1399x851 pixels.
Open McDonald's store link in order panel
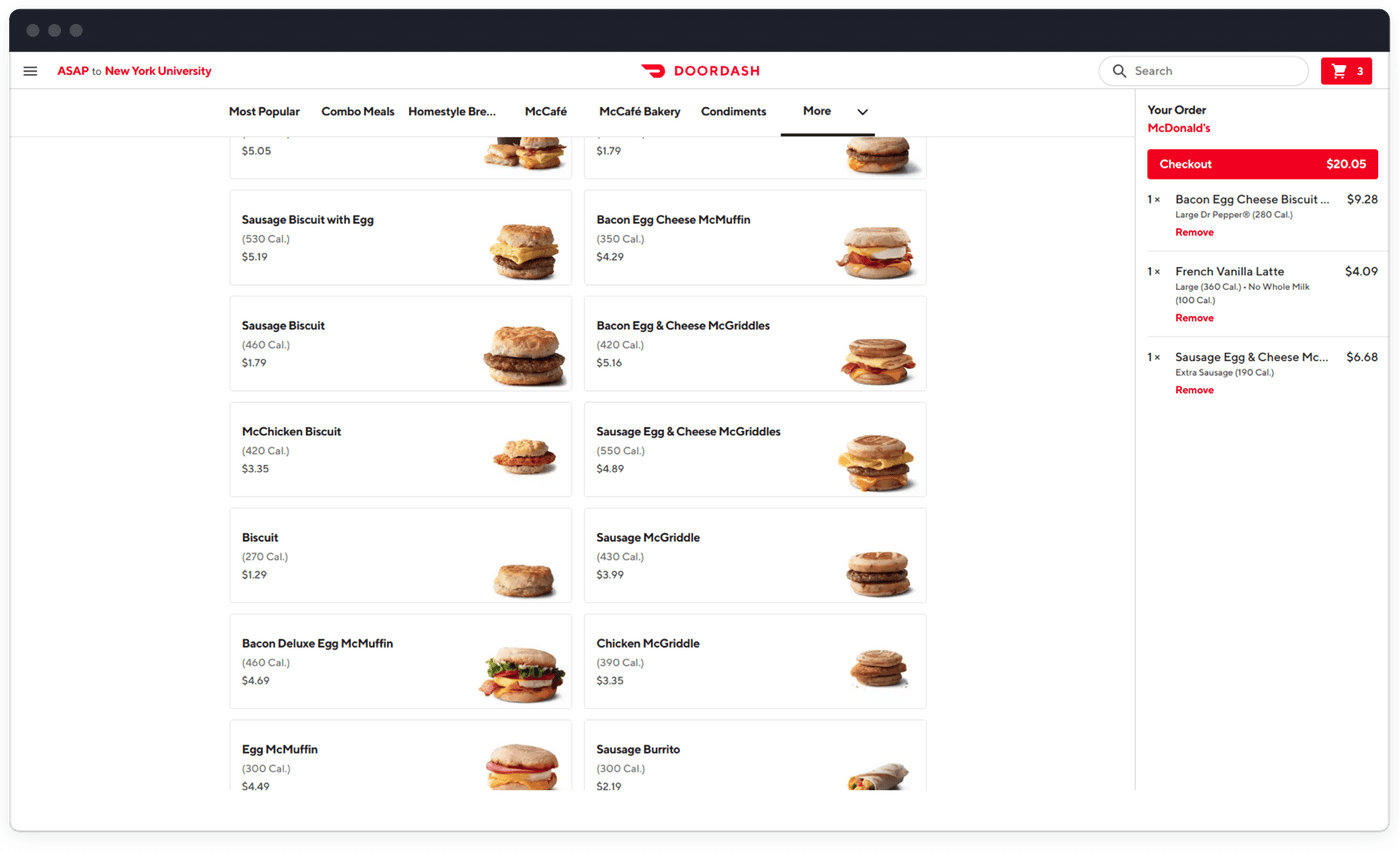[1179, 128]
